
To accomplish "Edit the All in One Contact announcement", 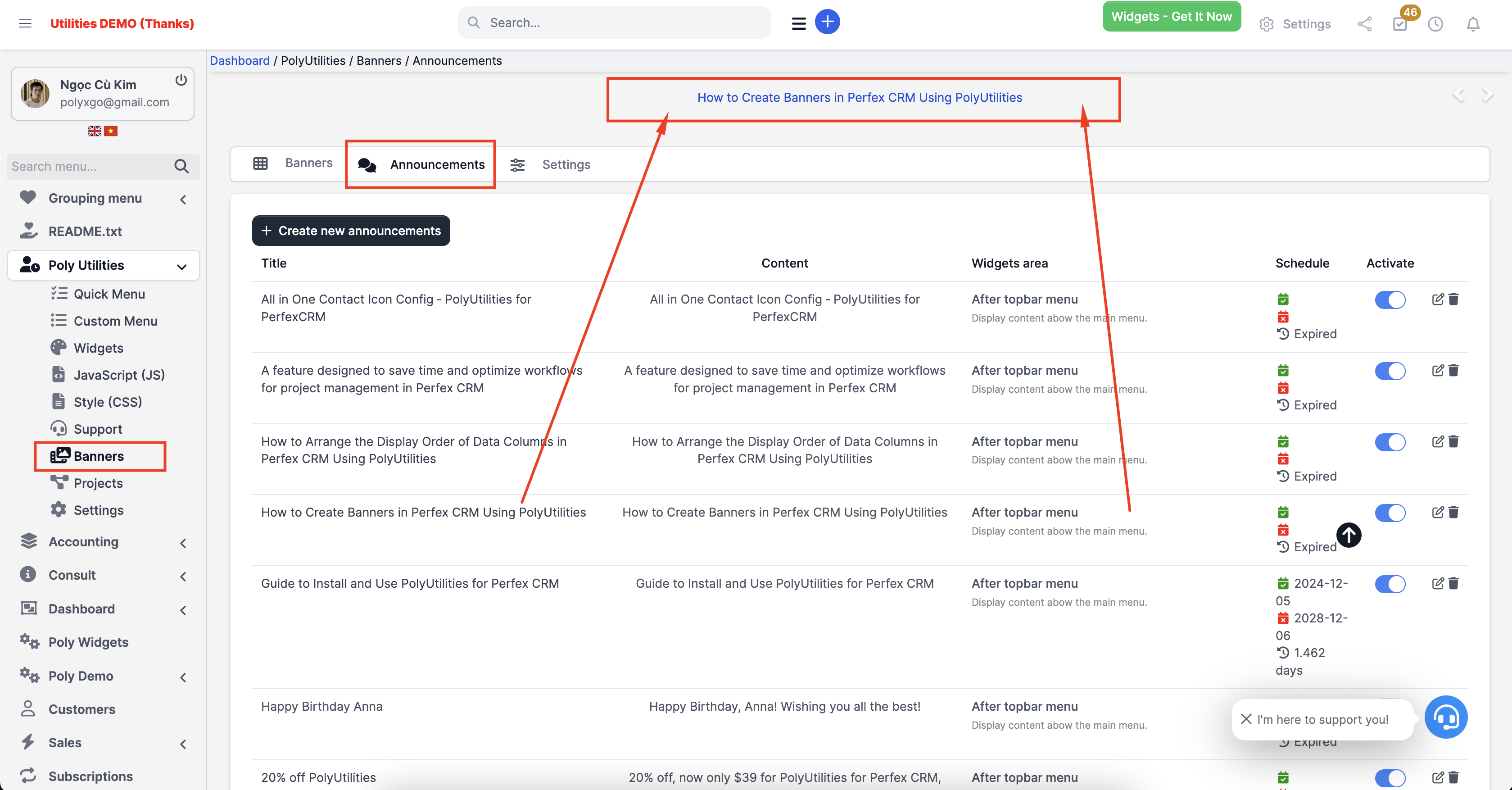I will coord(1437,300).
